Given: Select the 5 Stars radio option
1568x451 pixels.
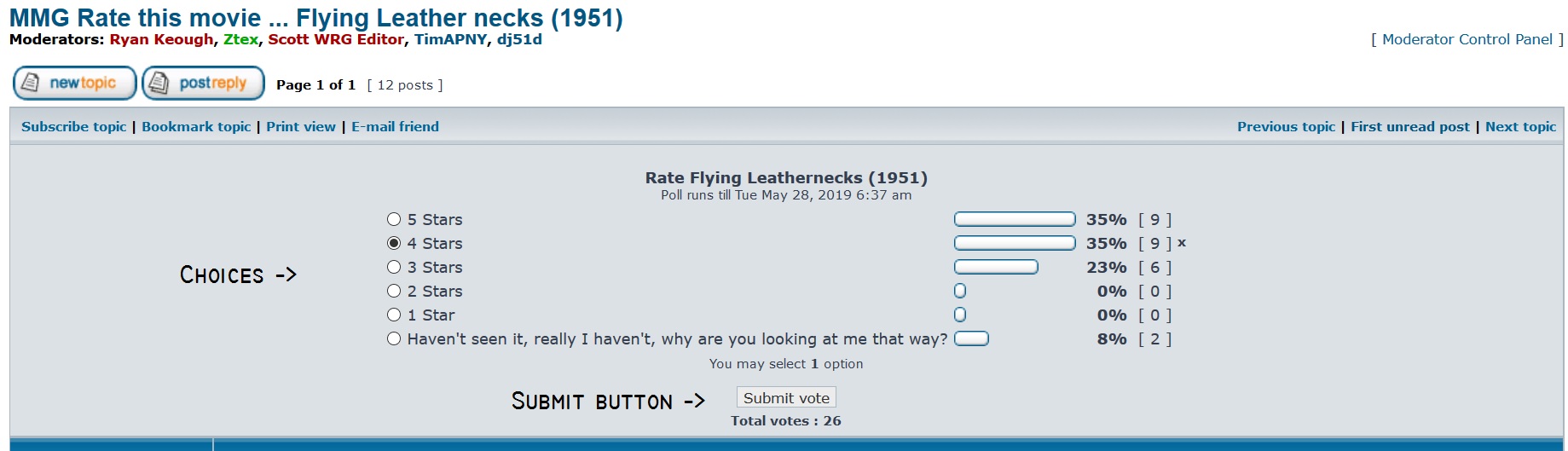Looking at the screenshot, I should [394, 220].
